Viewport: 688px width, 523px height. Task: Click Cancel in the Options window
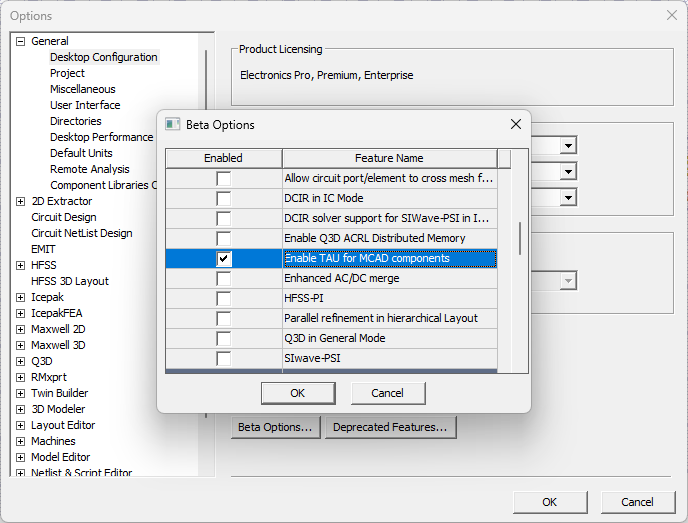(x=638, y=502)
